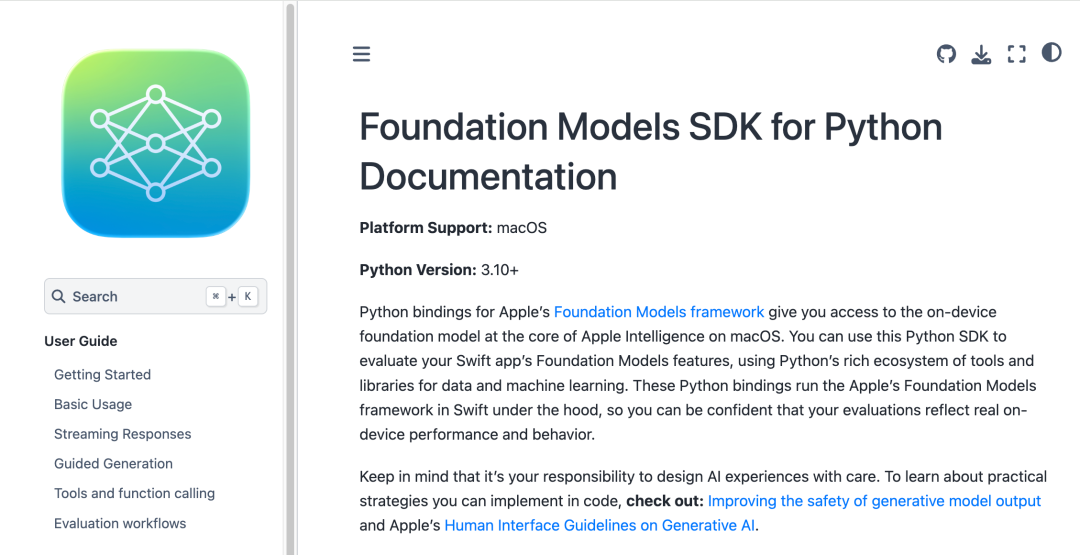The image size is (1080, 555).
Task: Open Improving the safety of generative model output
Action: point(874,501)
